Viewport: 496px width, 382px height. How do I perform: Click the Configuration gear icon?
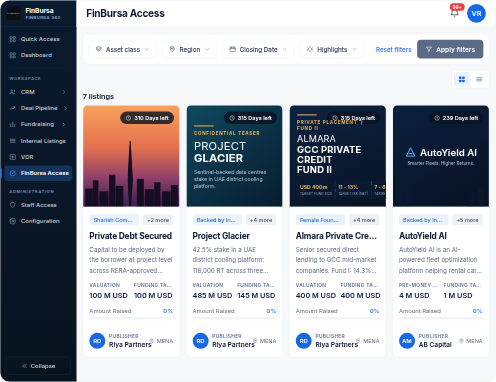coord(13,221)
